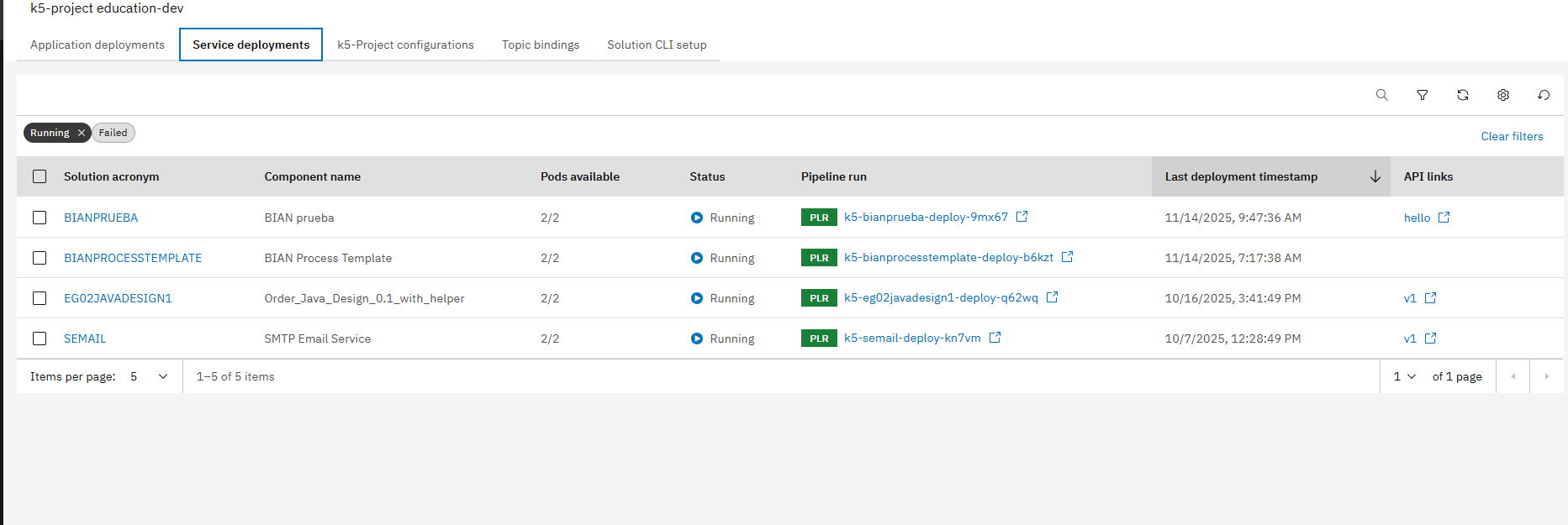
Task: Click the Failed filter tag
Action: coord(113,133)
